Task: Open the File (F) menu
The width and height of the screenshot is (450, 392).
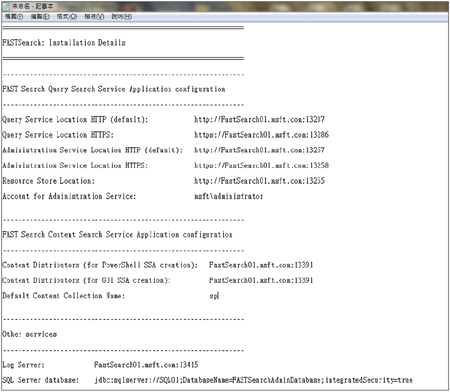Action: click(x=14, y=17)
